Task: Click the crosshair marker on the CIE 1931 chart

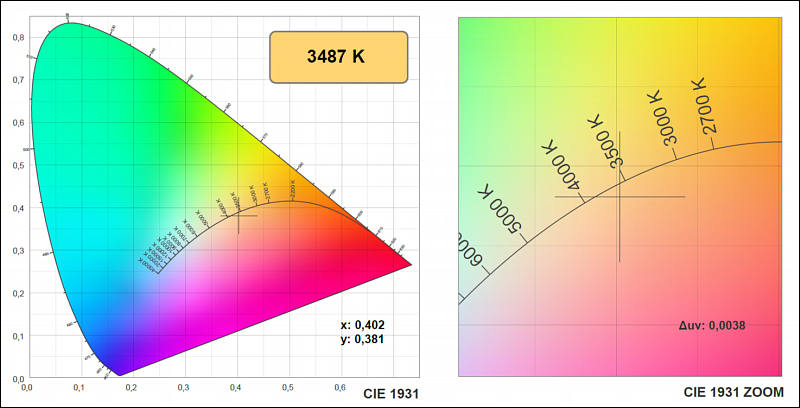Action: coord(238,216)
